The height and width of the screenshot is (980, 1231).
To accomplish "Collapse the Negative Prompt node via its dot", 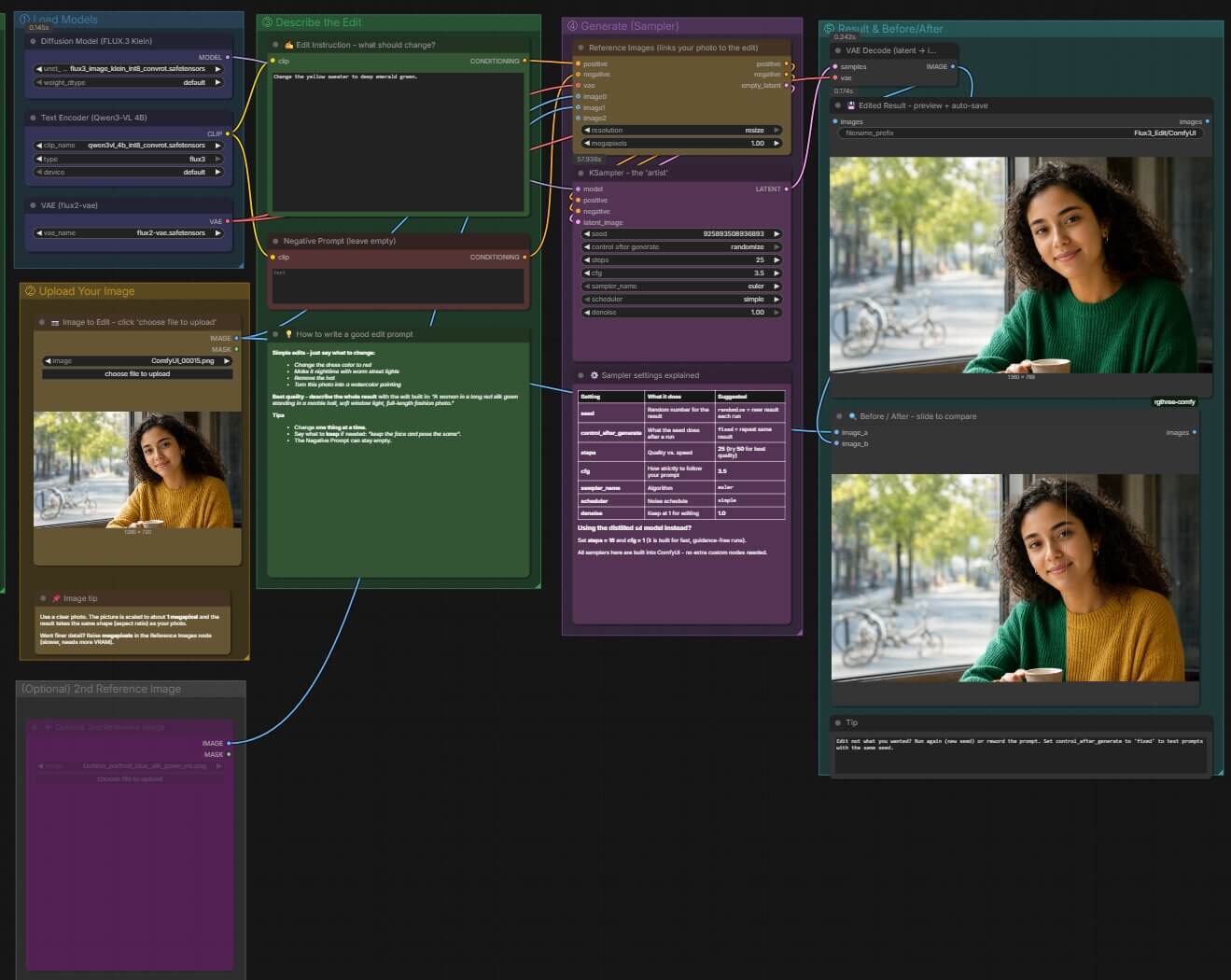I will [276, 241].
